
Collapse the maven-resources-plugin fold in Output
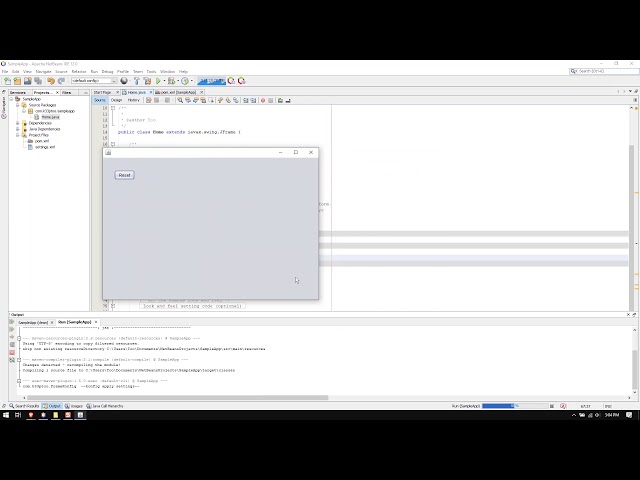[19, 338]
